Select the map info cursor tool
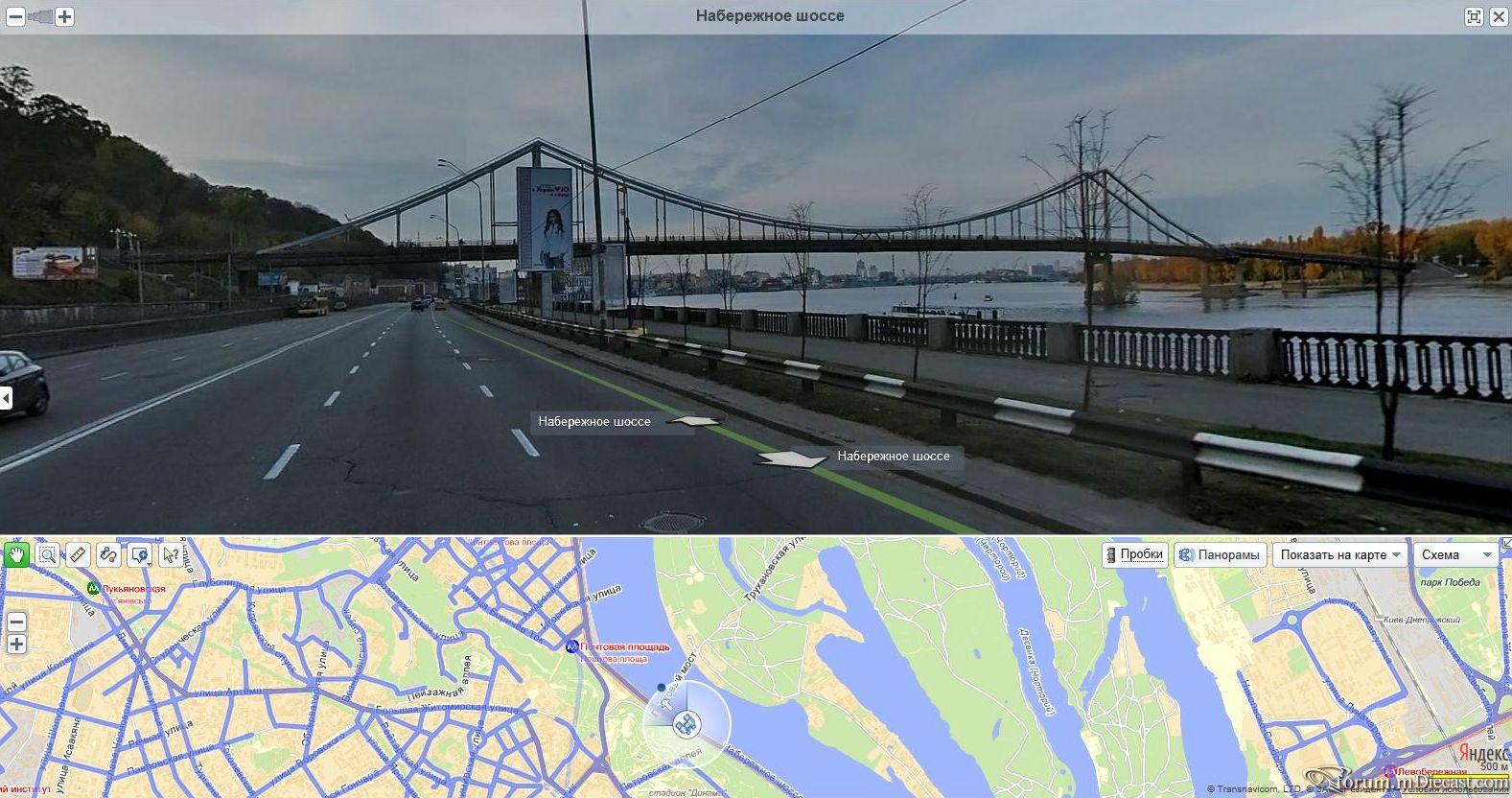The width and height of the screenshot is (1512, 798). pyautogui.click(x=171, y=554)
